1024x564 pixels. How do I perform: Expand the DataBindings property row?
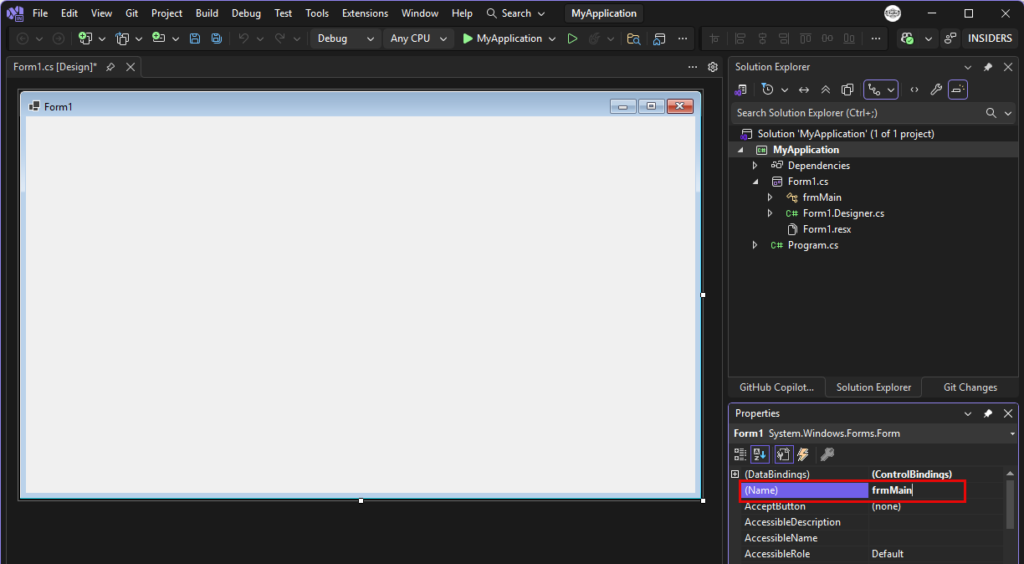click(x=735, y=475)
